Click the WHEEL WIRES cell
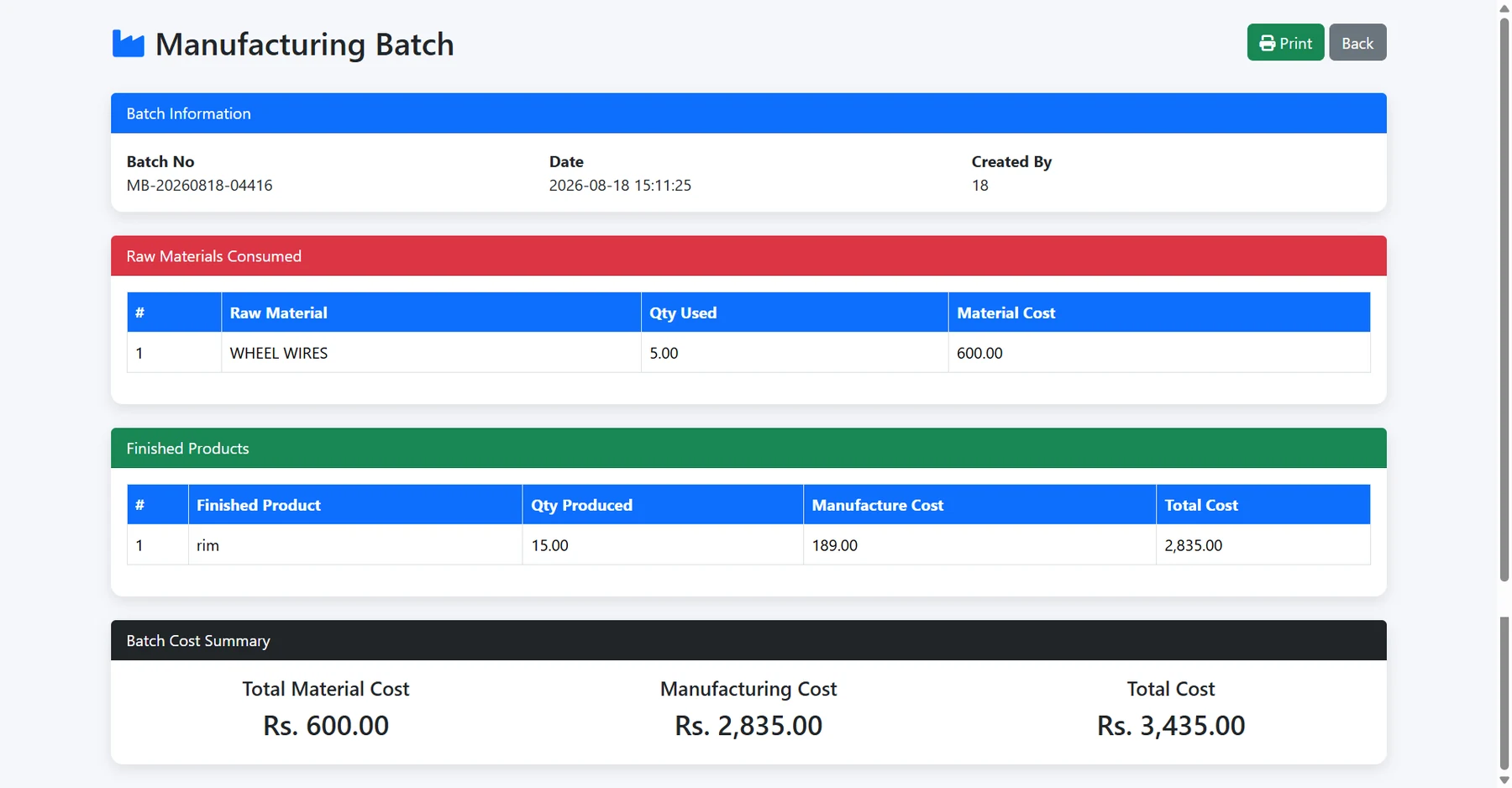The height and width of the screenshot is (788, 1512). (431, 353)
